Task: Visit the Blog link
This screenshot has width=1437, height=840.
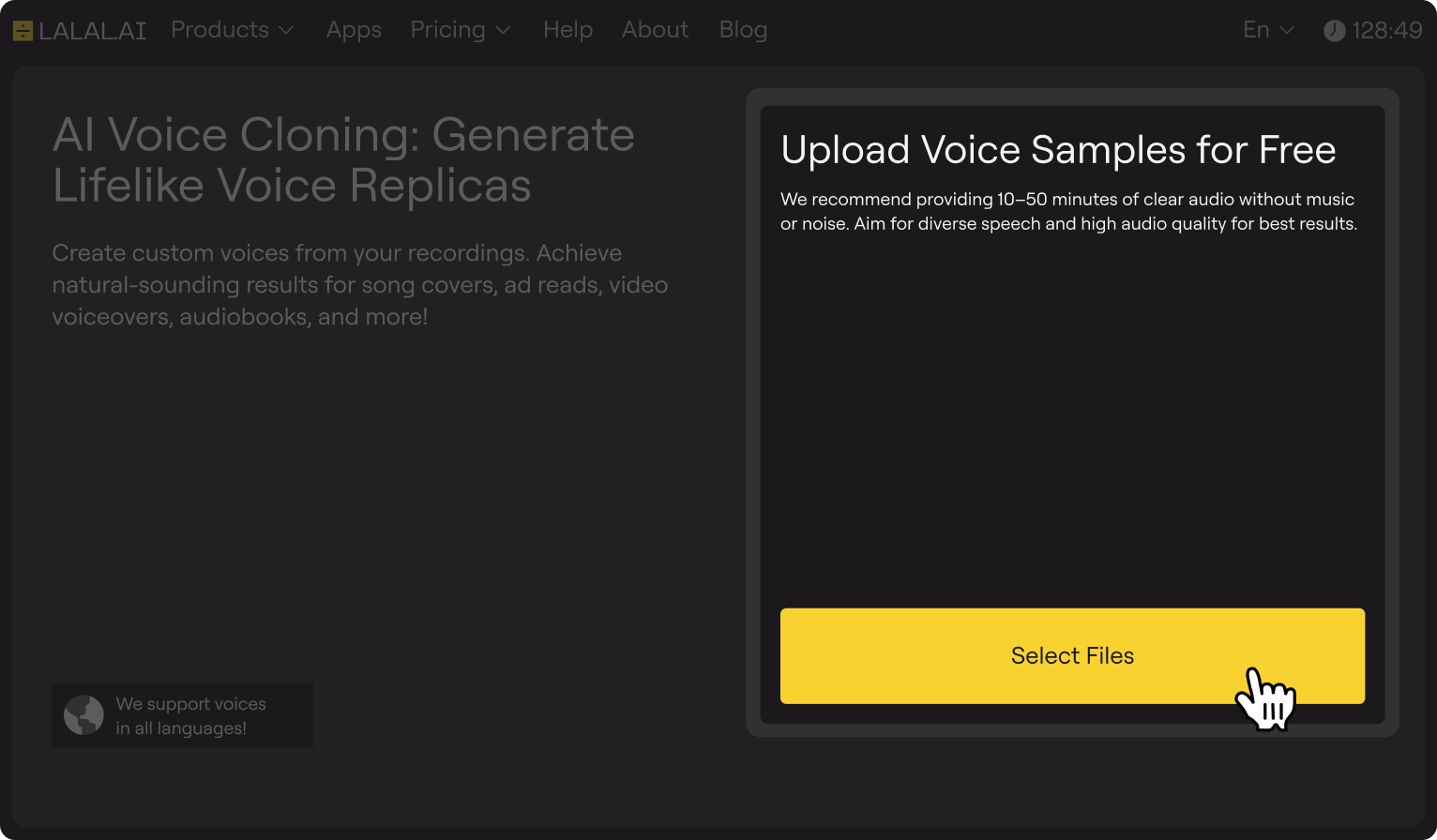Action: click(743, 30)
